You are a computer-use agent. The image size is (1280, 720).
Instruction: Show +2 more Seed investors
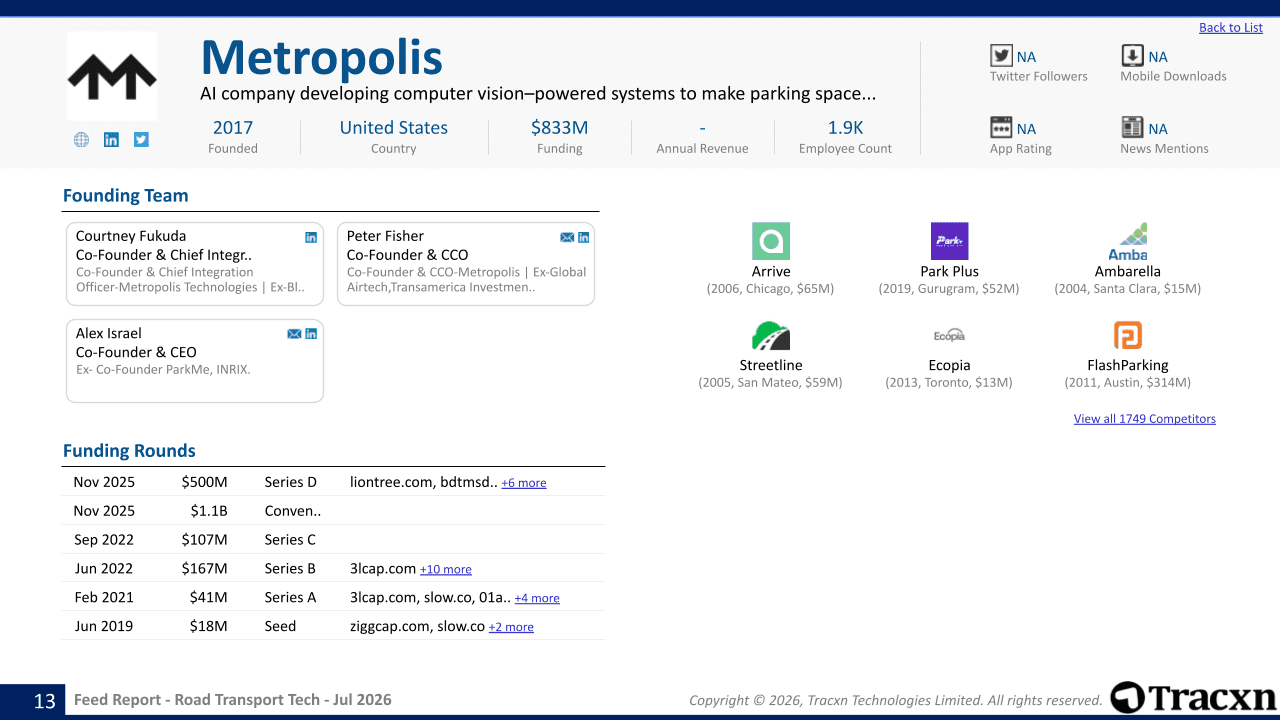[x=511, y=627]
